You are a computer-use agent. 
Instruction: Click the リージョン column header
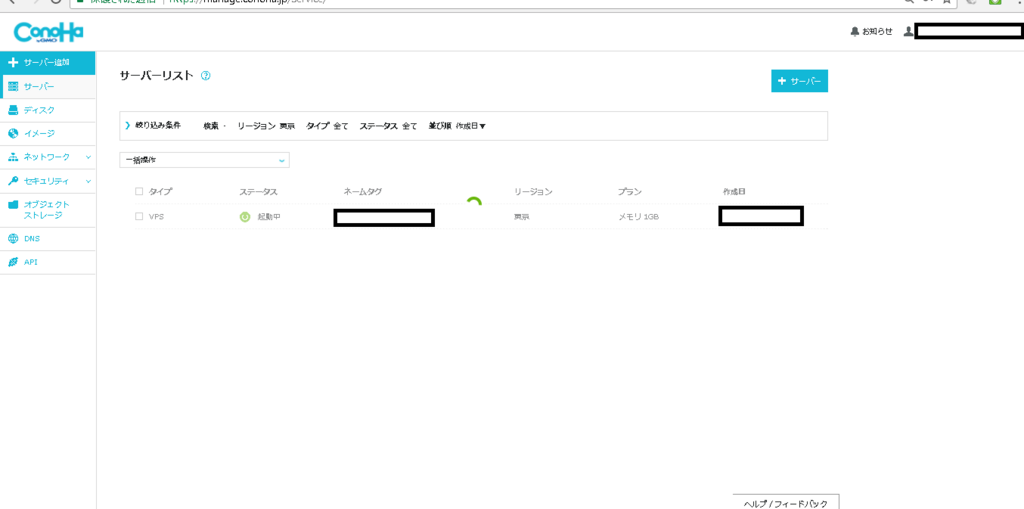point(533,191)
